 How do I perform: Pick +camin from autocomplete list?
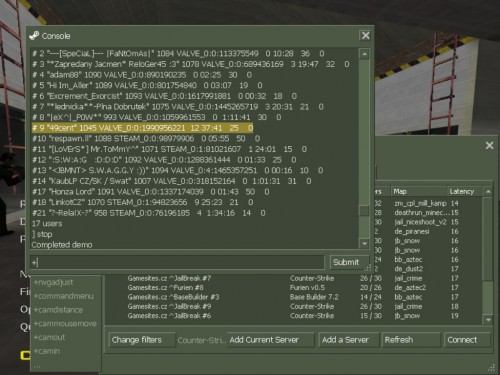pos(47,351)
